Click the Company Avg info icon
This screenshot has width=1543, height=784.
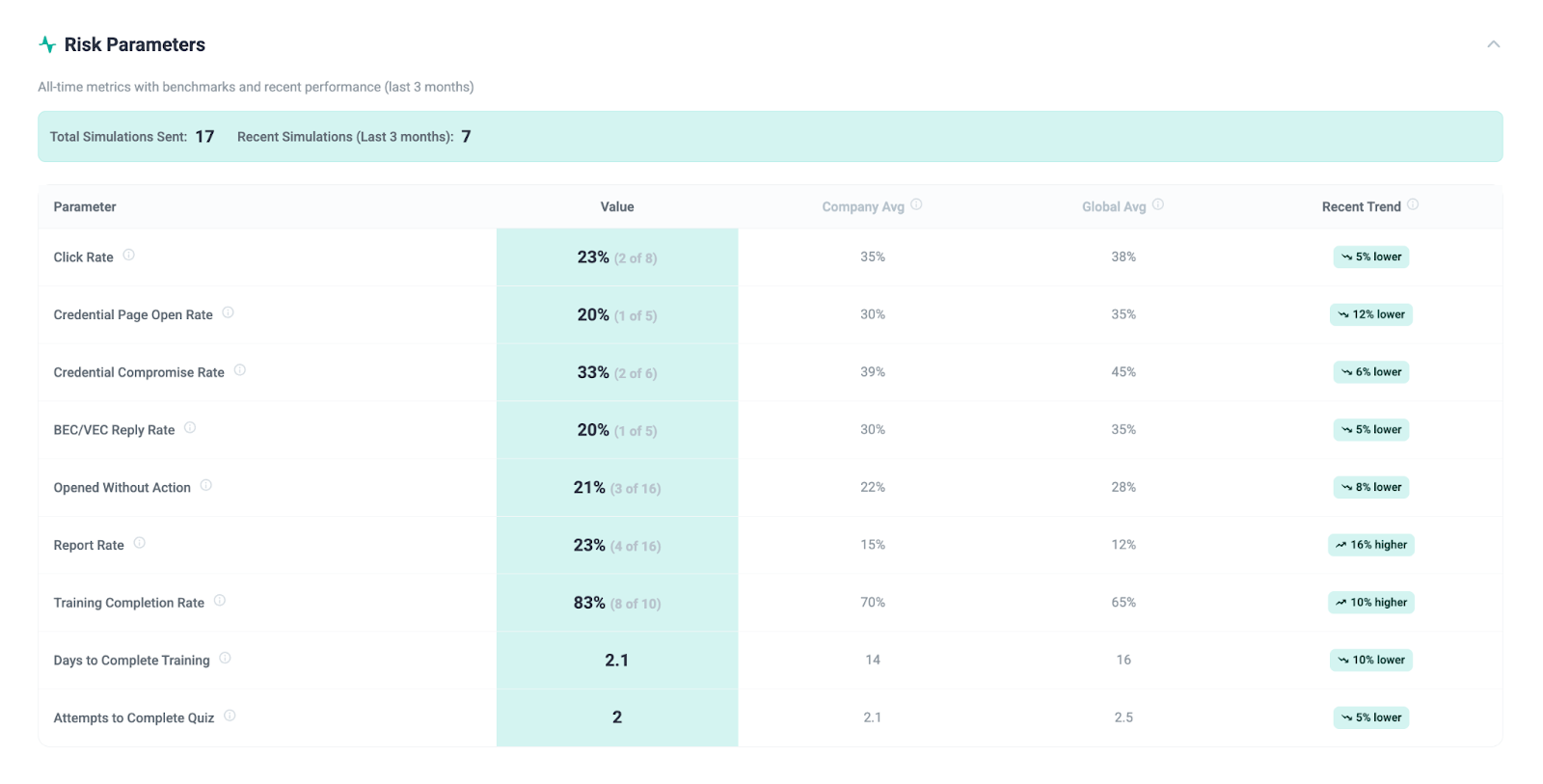click(x=916, y=204)
